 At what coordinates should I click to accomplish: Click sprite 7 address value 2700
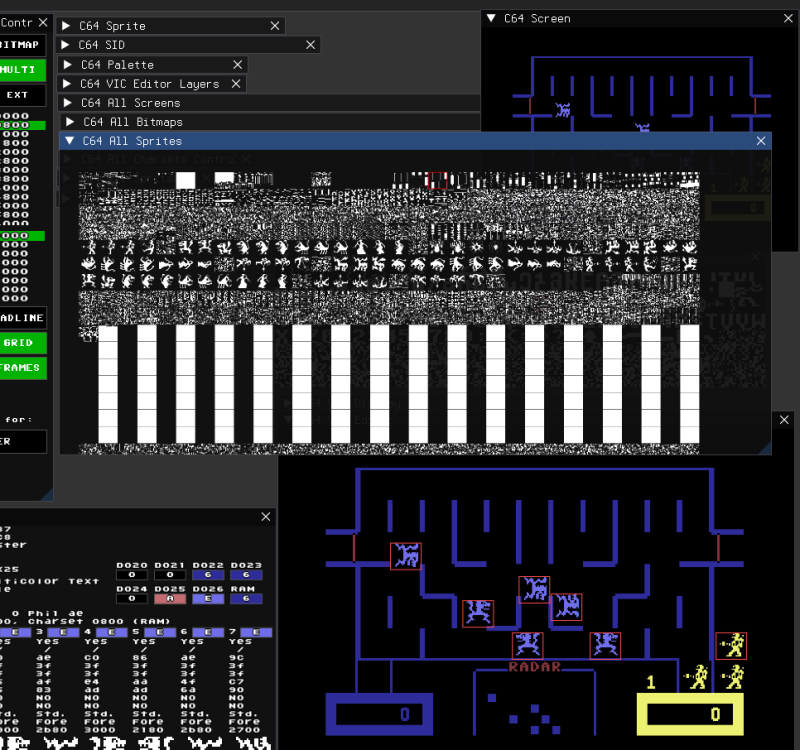(x=244, y=730)
